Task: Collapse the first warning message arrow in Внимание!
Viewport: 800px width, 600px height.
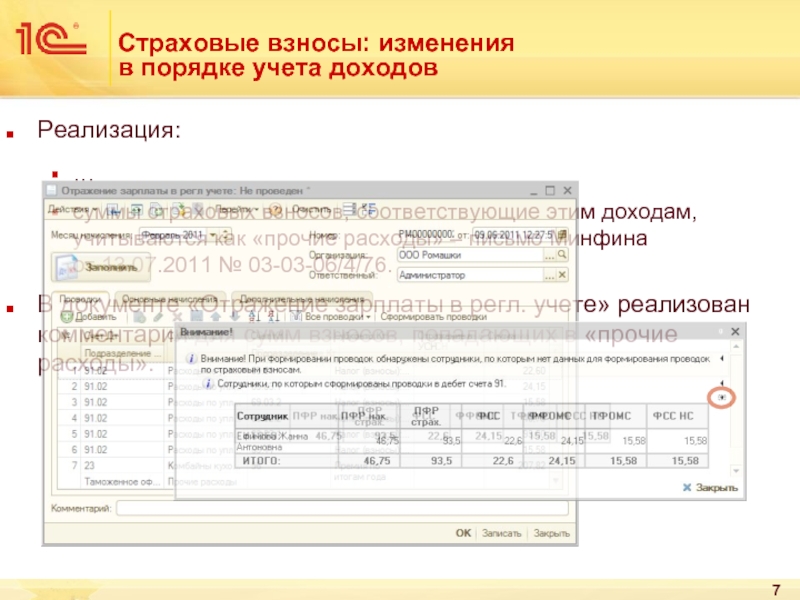Action: click(721, 359)
